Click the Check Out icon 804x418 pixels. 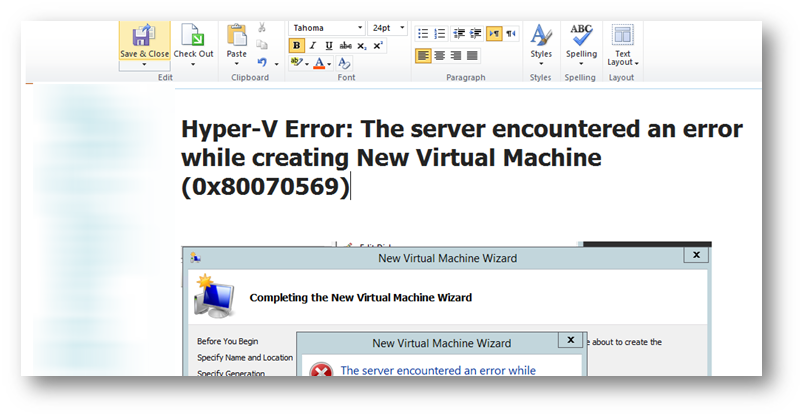[x=193, y=35]
